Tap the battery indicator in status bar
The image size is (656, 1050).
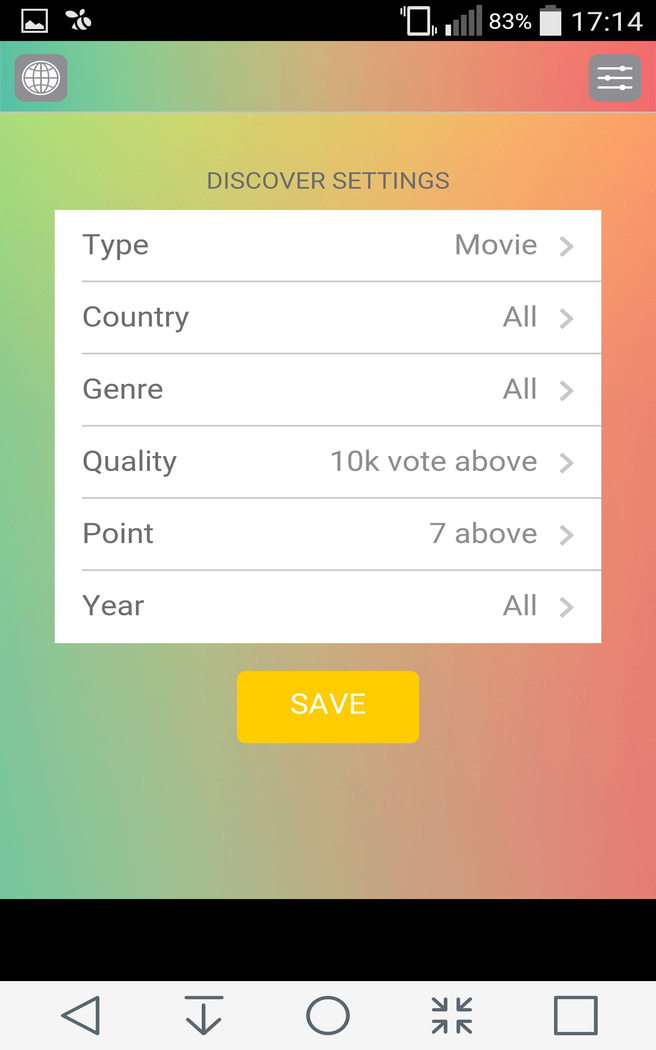point(551,21)
